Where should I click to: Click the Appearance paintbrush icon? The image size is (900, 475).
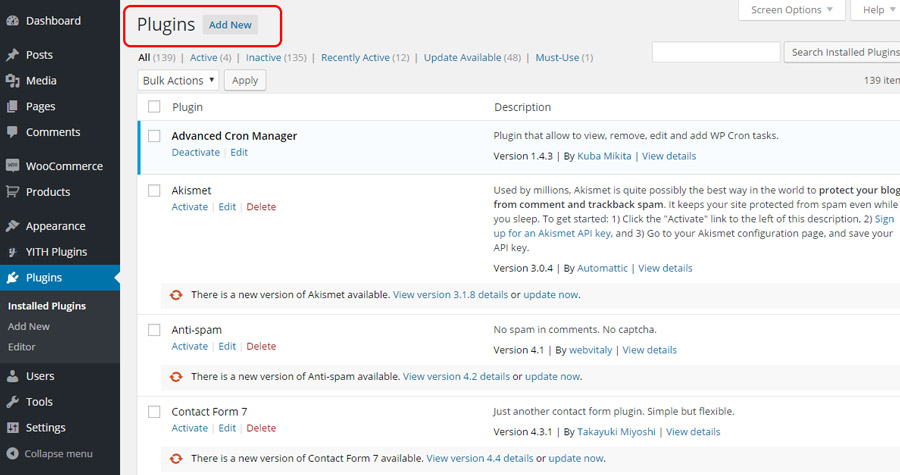pyautogui.click(x=12, y=226)
